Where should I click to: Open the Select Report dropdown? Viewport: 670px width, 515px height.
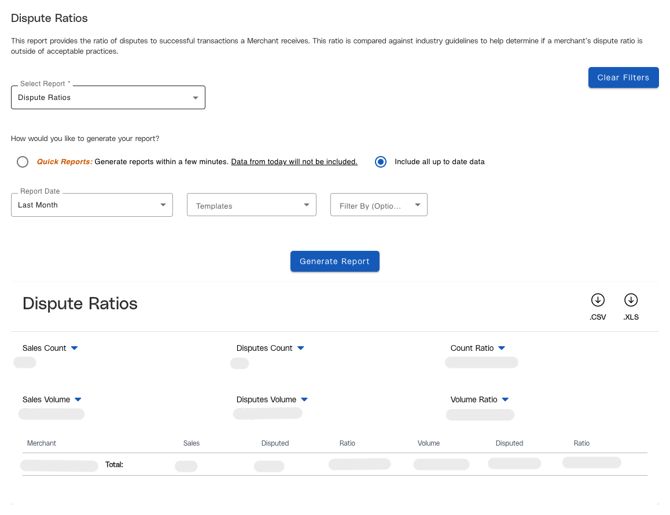[108, 98]
